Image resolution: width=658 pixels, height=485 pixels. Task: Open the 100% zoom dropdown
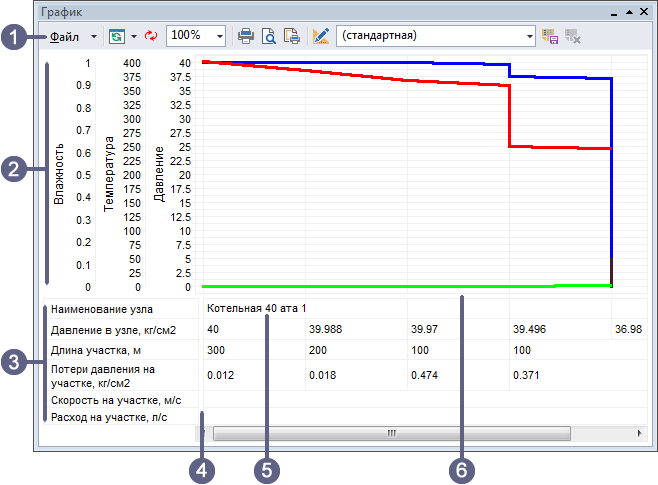pyautogui.click(x=219, y=36)
